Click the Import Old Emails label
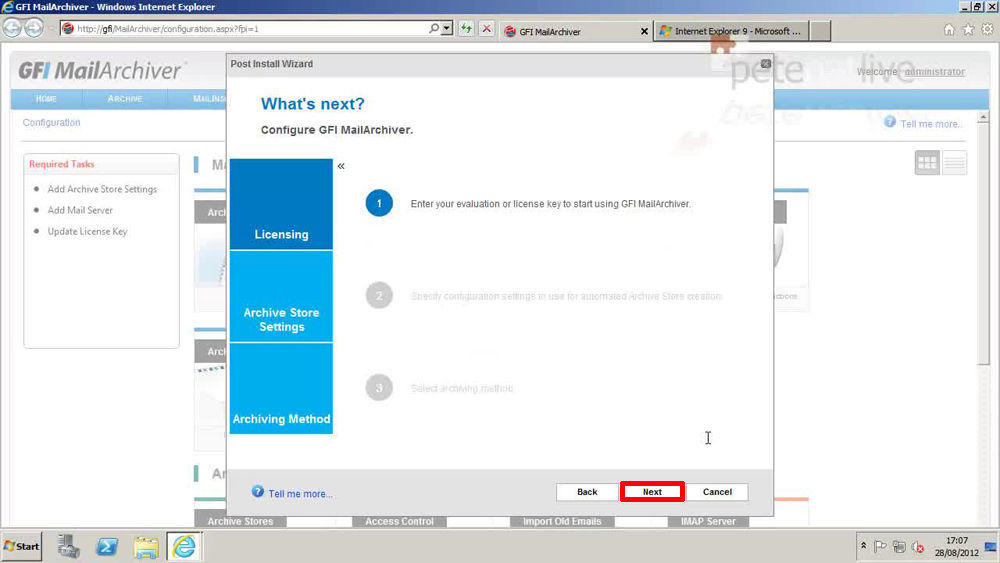The width and height of the screenshot is (1000, 563). tap(562, 521)
